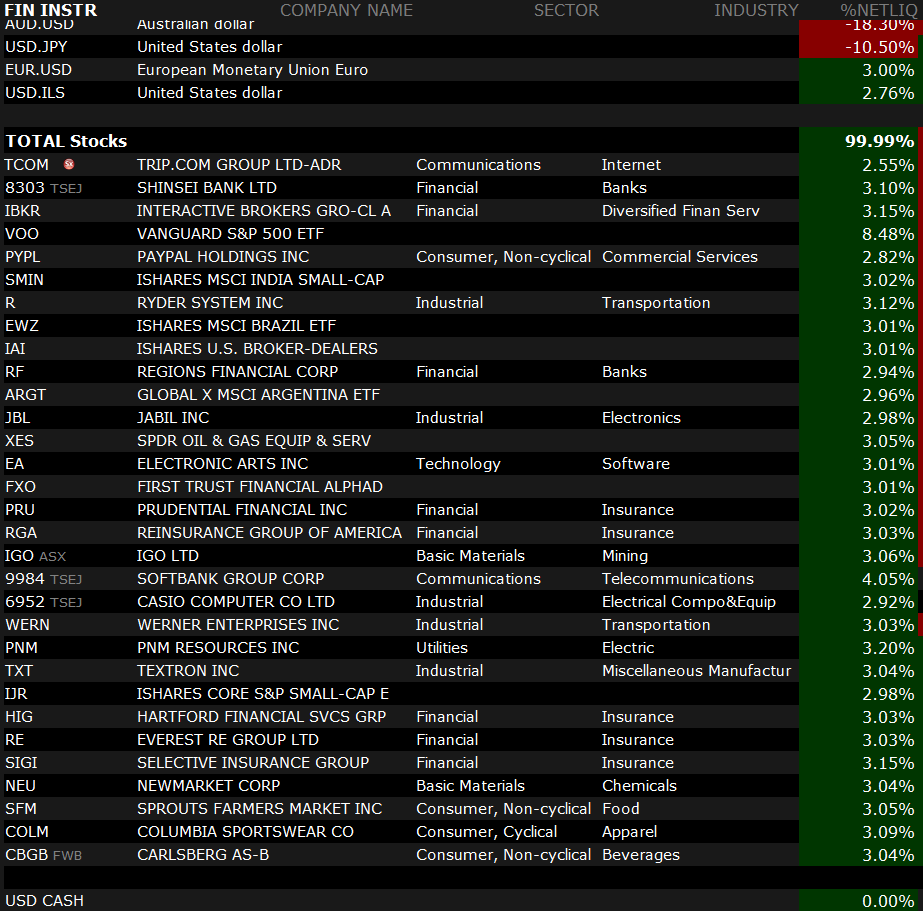Viewport: 923px width, 911px height.
Task: Select the TOTAL Stocks summary row
Action: pos(460,141)
